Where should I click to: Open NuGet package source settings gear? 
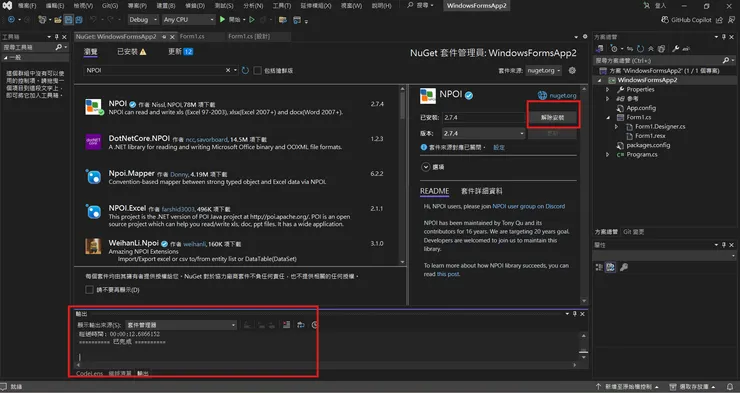point(572,70)
